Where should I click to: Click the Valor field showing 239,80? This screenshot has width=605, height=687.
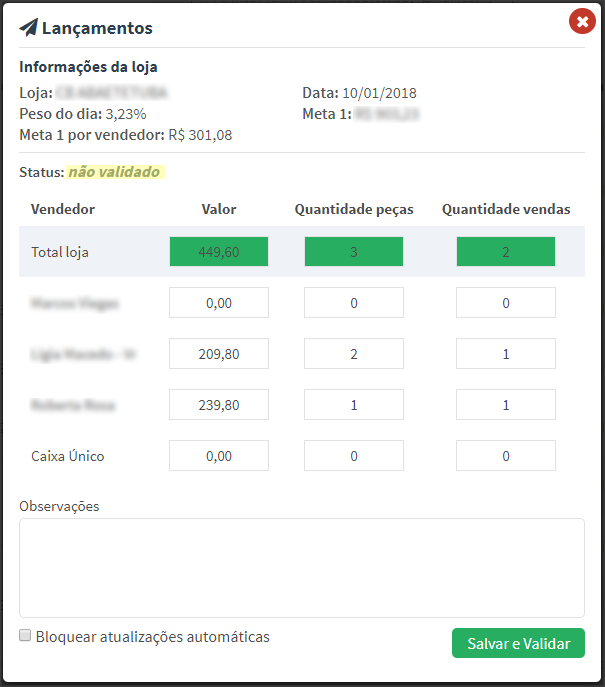pyautogui.click(x=219, y=405)
